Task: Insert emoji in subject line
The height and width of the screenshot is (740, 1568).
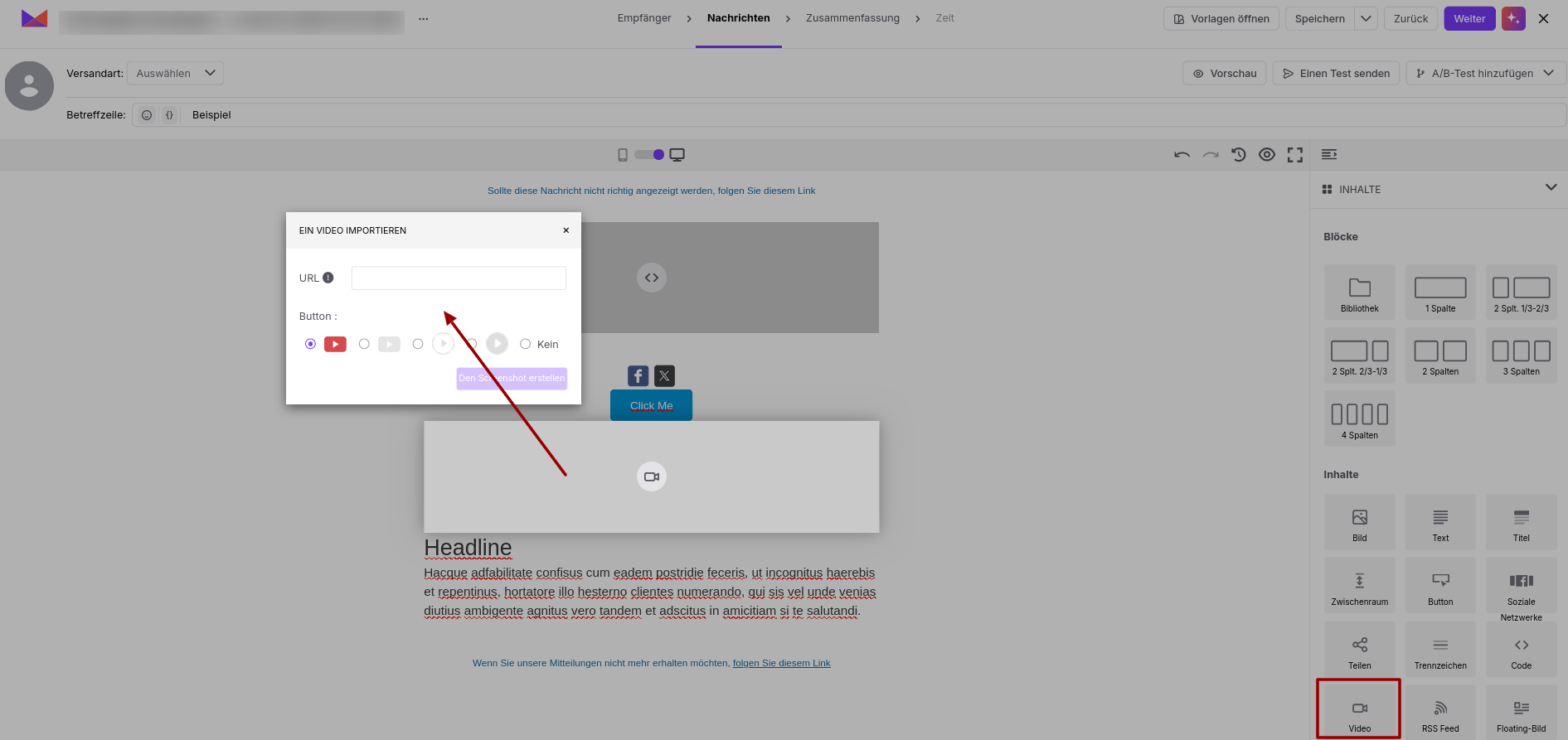Action: 147,115
